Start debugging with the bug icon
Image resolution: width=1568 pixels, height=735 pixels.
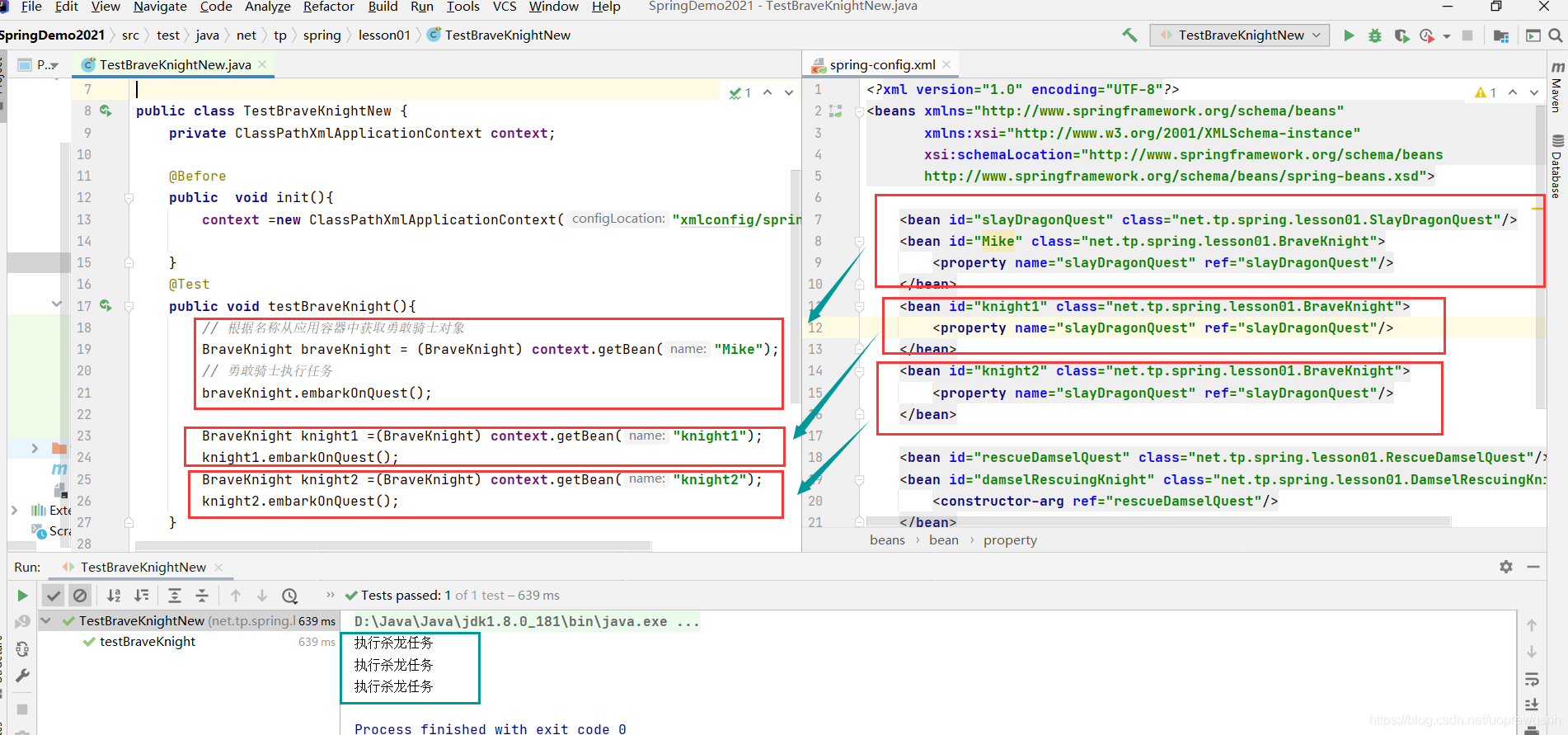[1374, 35]
